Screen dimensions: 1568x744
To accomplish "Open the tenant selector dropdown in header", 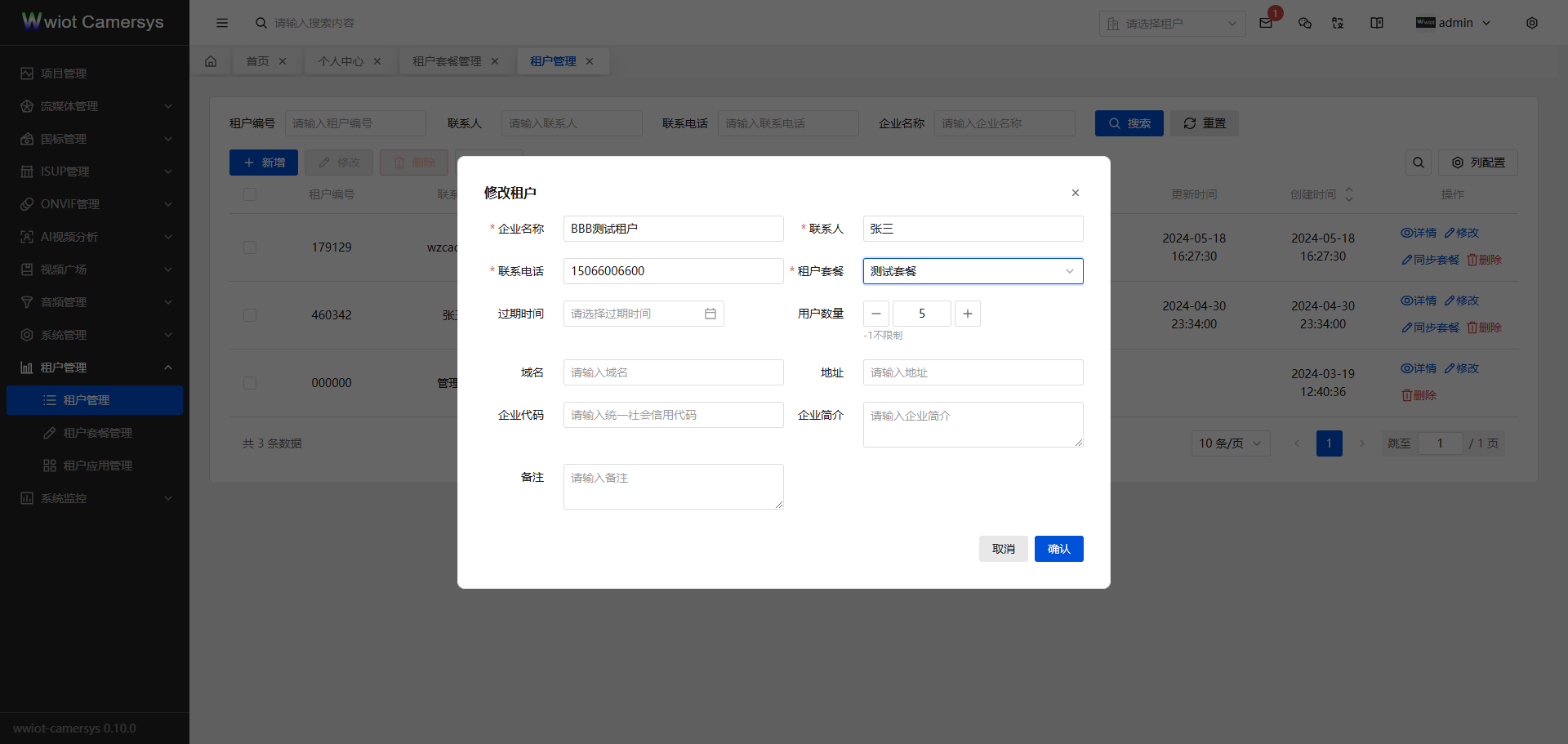I will [x=1171, y=24].
